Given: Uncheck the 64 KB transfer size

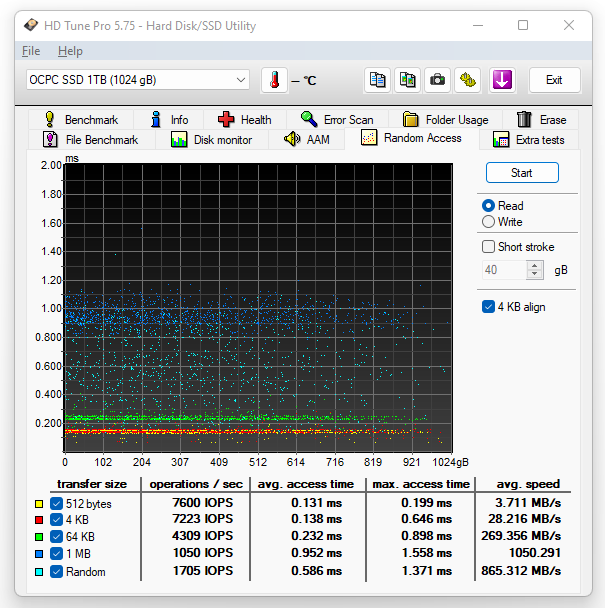Looking at the screenshot, I should (56, 537).
